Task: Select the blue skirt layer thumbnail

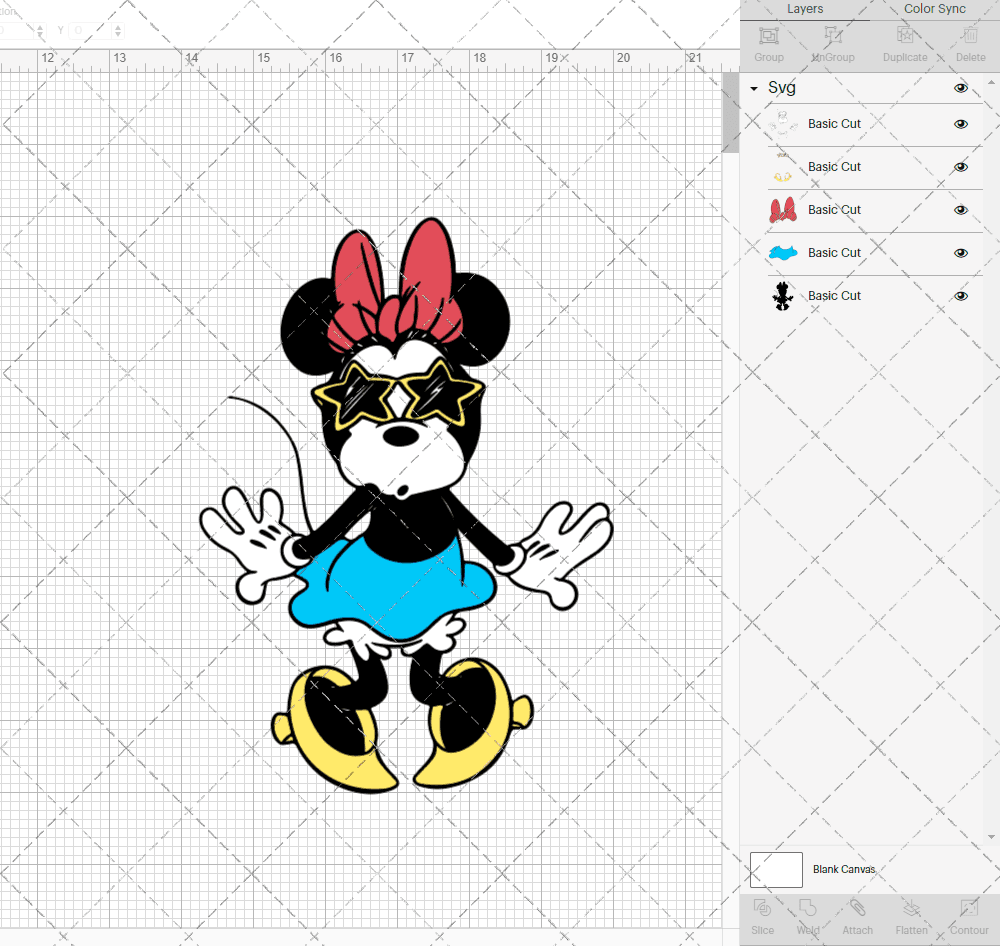Action: [x=783, y=253]
